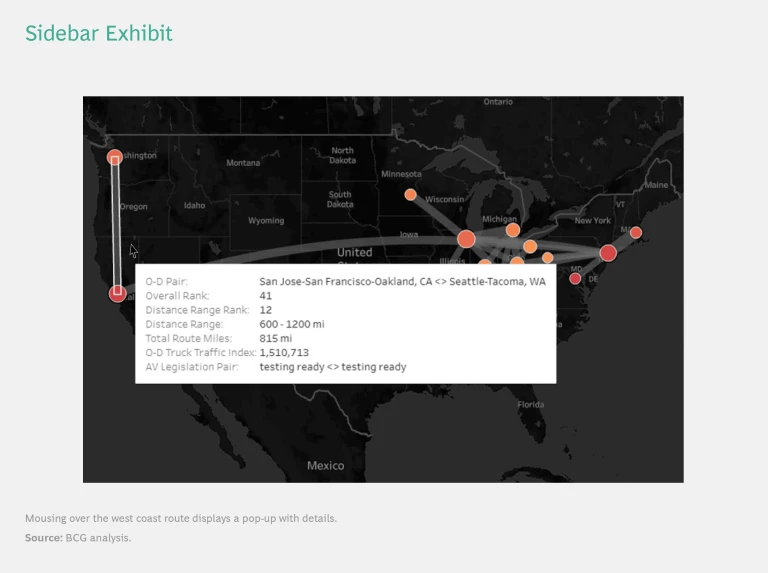The width and height of the screenshot is (768, 573).
Task: Click the Sidebar Exhibit heading
Action: pyautogui.click(x=99, y=33)
